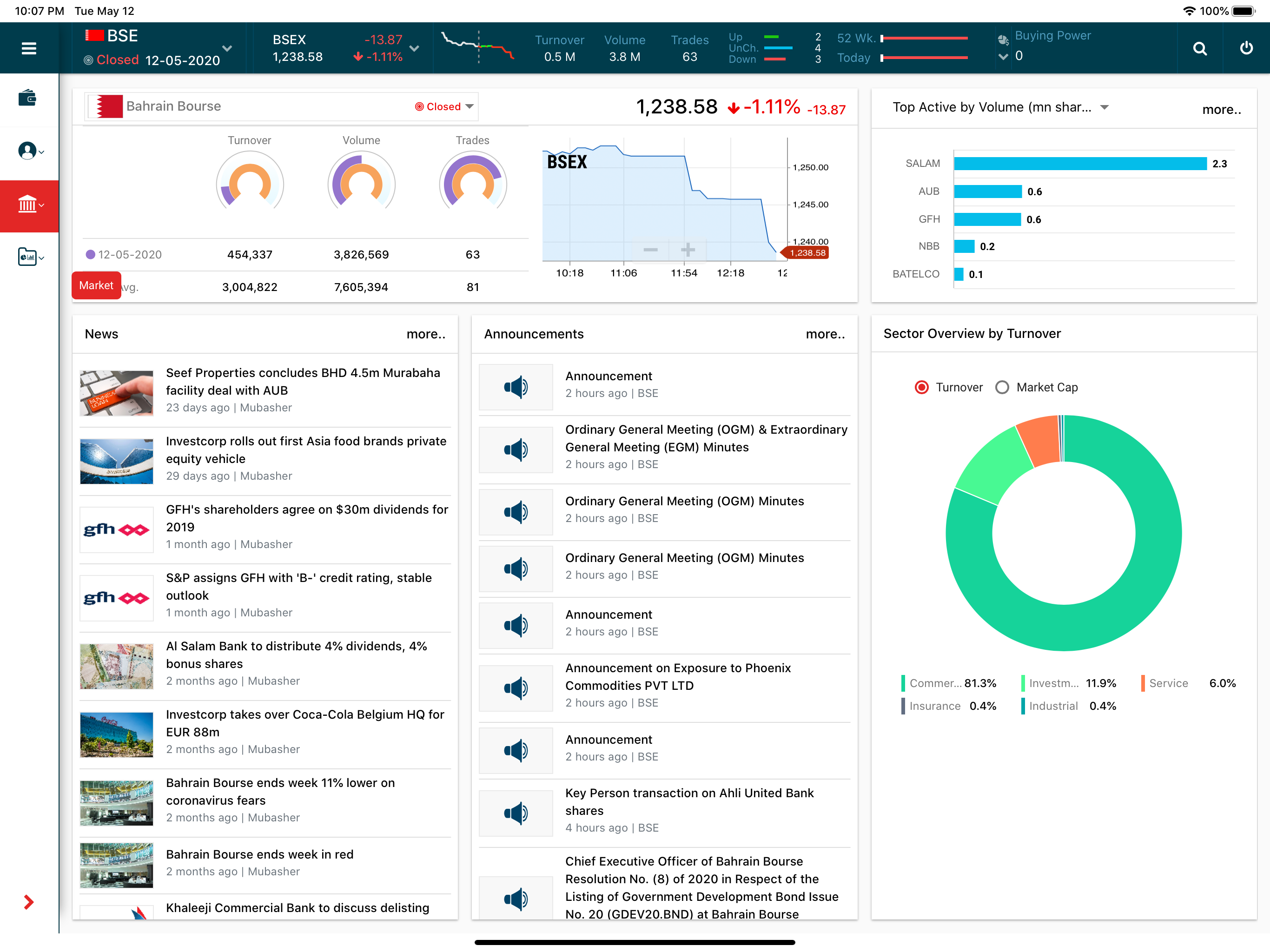Expand the Buying Power chevron
This screenshot has height=952, width=1270.
(x=1003, y=56)
